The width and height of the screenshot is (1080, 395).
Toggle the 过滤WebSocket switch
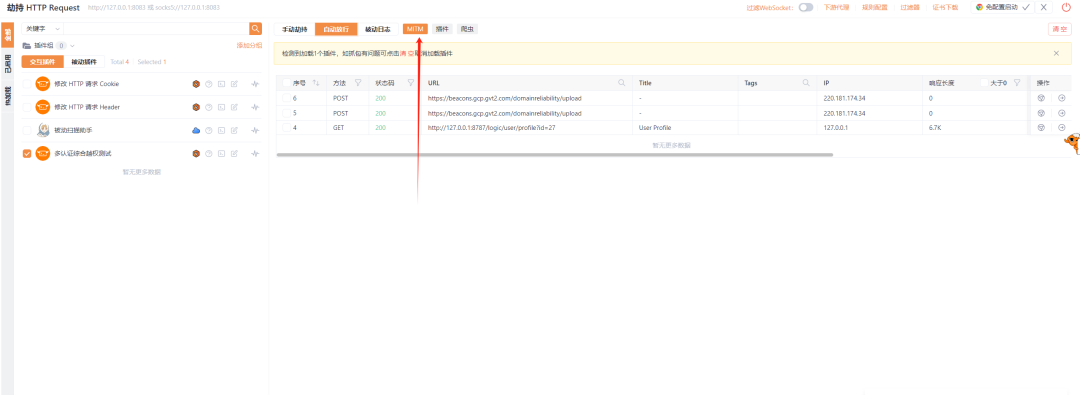pos(806,7)
